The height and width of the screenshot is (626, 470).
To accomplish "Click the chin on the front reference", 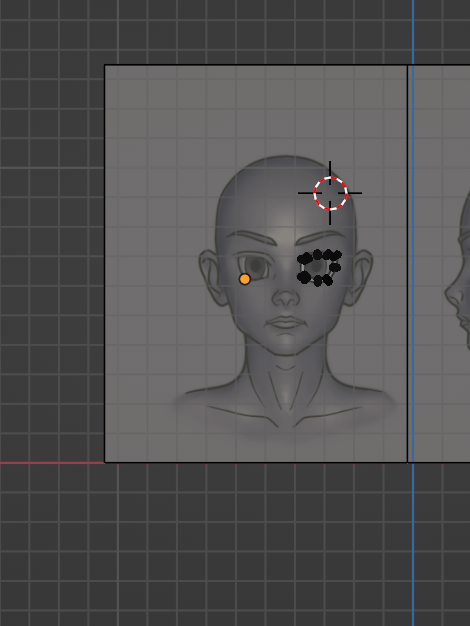I will [x=286, y=347].
